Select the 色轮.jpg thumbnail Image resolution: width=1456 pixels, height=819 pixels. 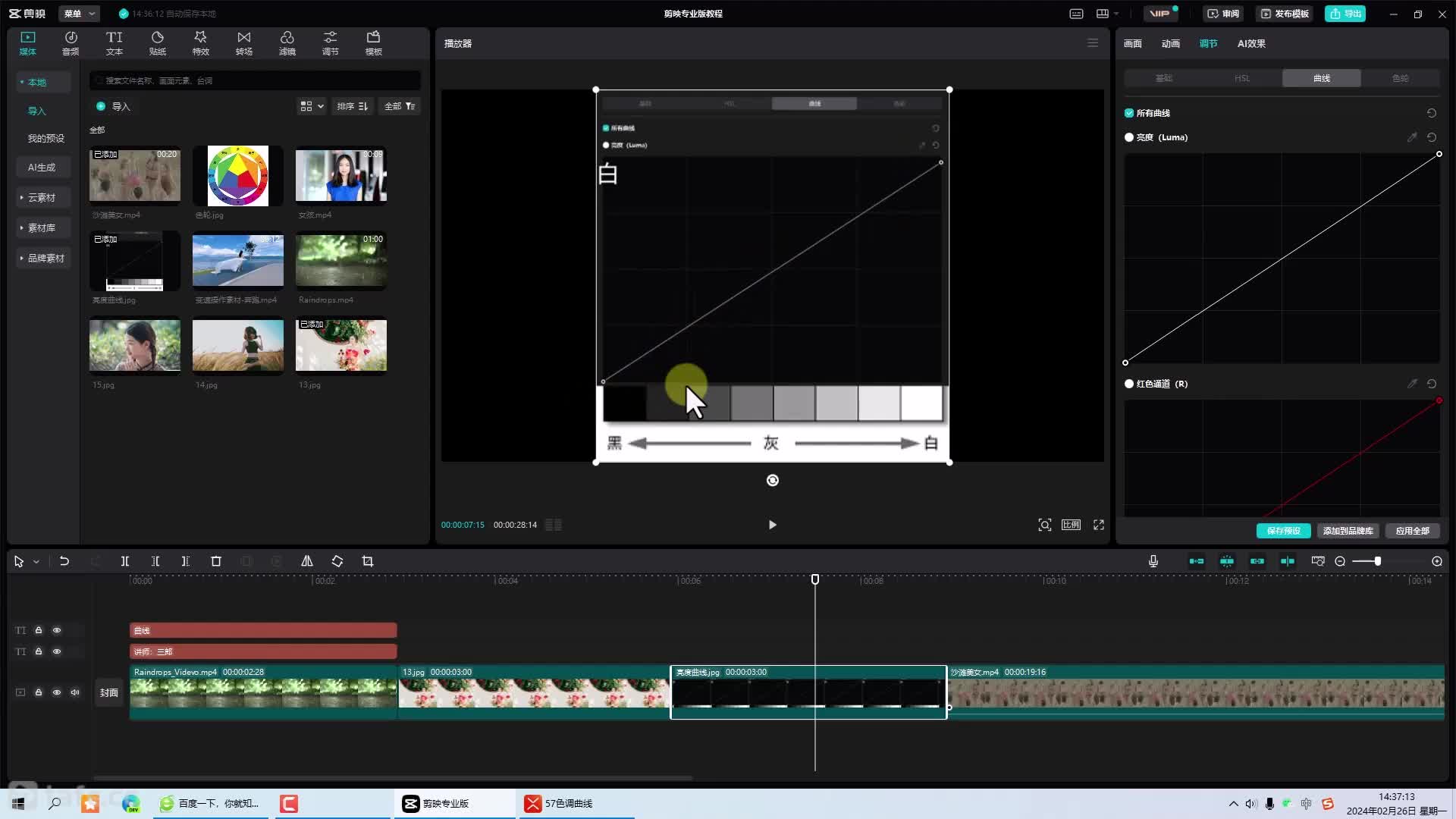tap(237, 176)
